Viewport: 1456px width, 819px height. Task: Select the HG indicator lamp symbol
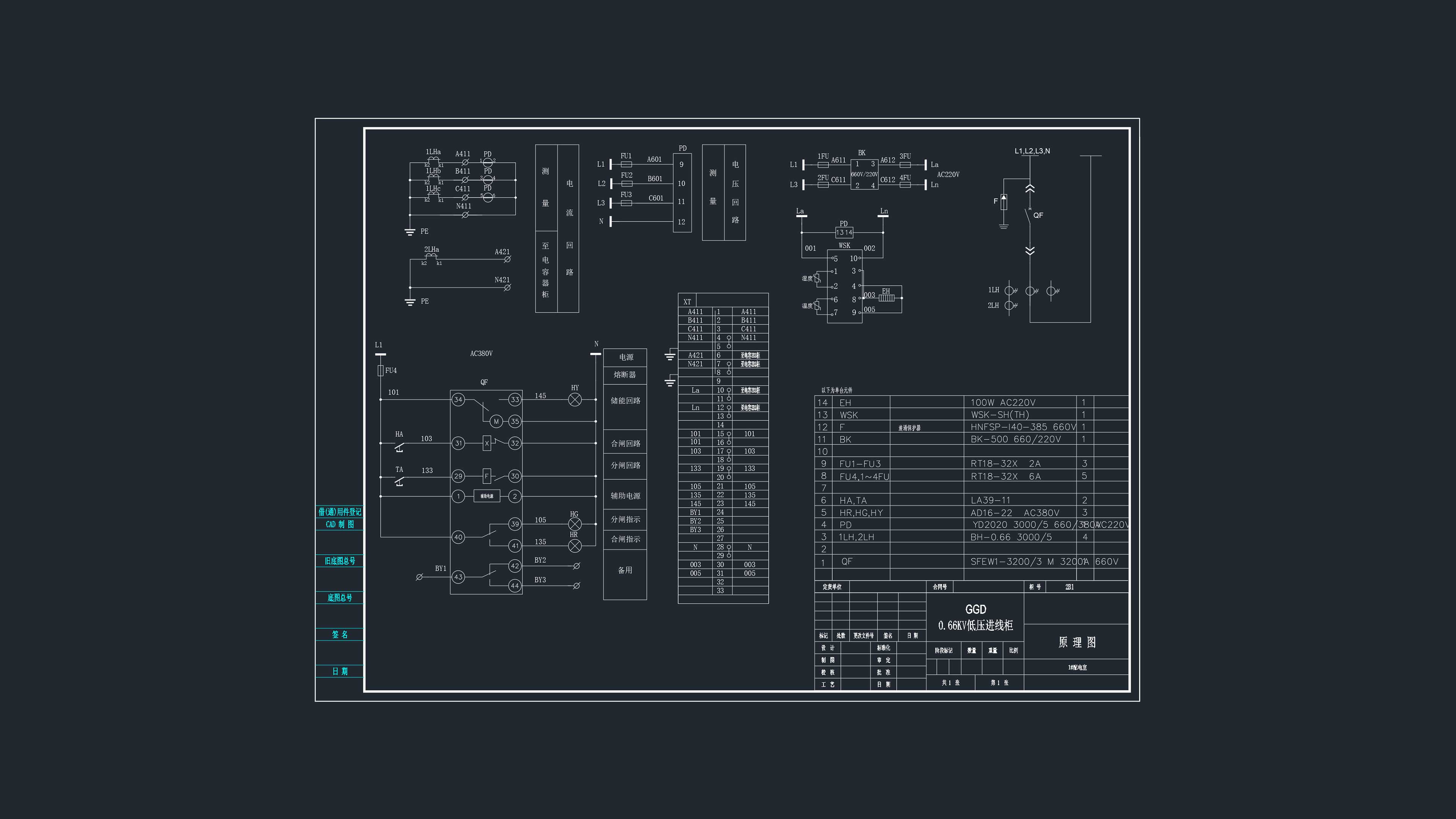[574, 524]
